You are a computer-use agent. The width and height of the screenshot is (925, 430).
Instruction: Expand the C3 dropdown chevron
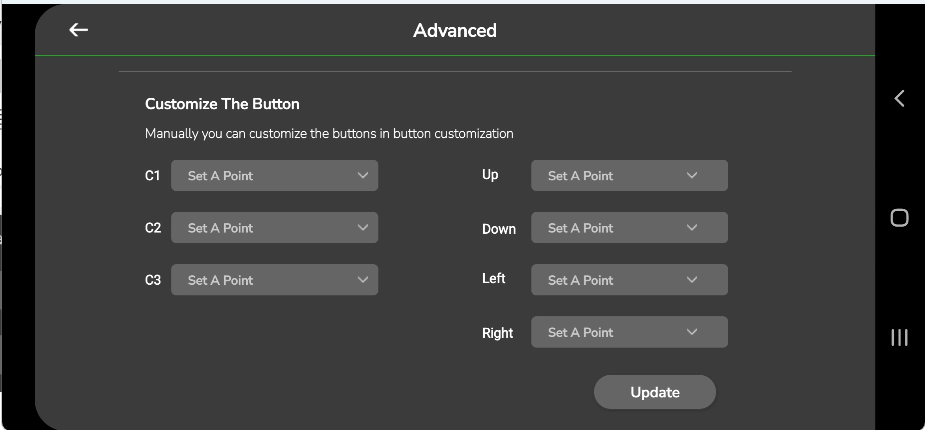[x=362, y=280]
